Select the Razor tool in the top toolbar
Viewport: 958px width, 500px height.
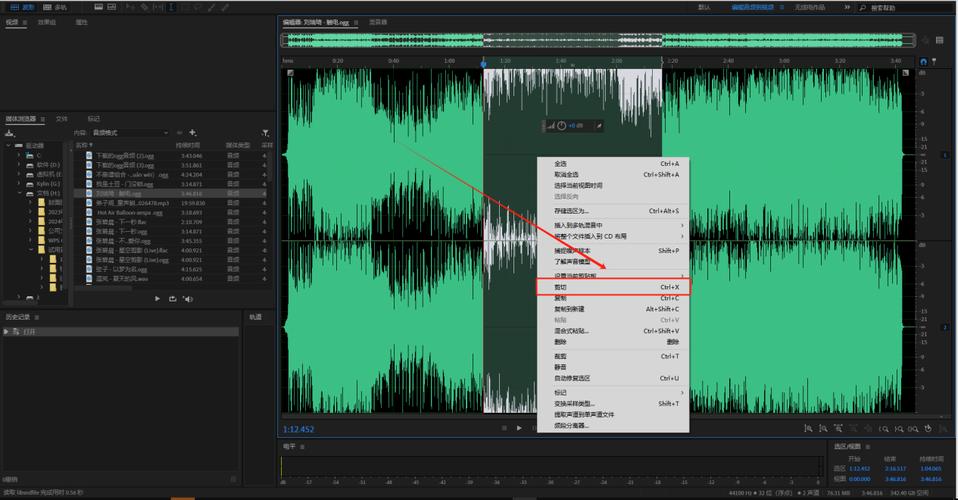(144, 7)
